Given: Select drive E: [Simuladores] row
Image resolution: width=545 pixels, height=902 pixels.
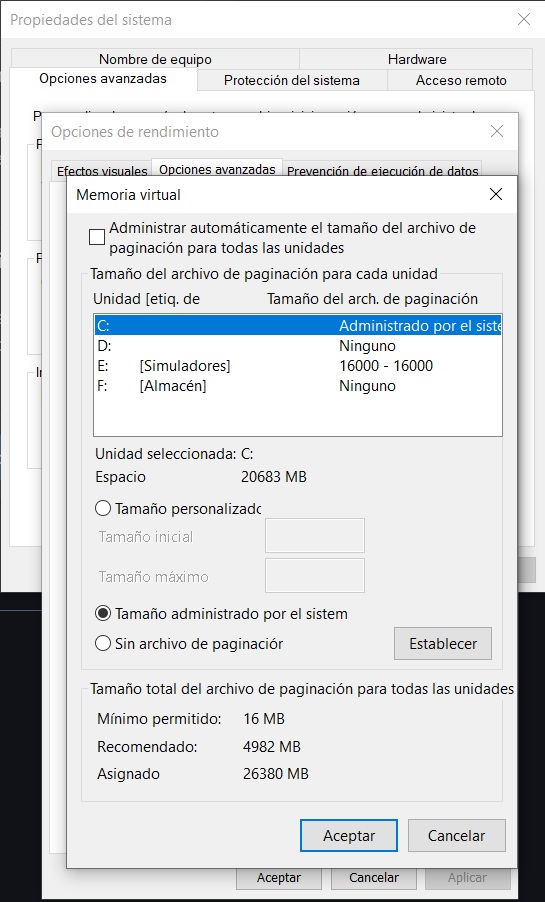Looking at the screenshot, I should click(298, 366).
